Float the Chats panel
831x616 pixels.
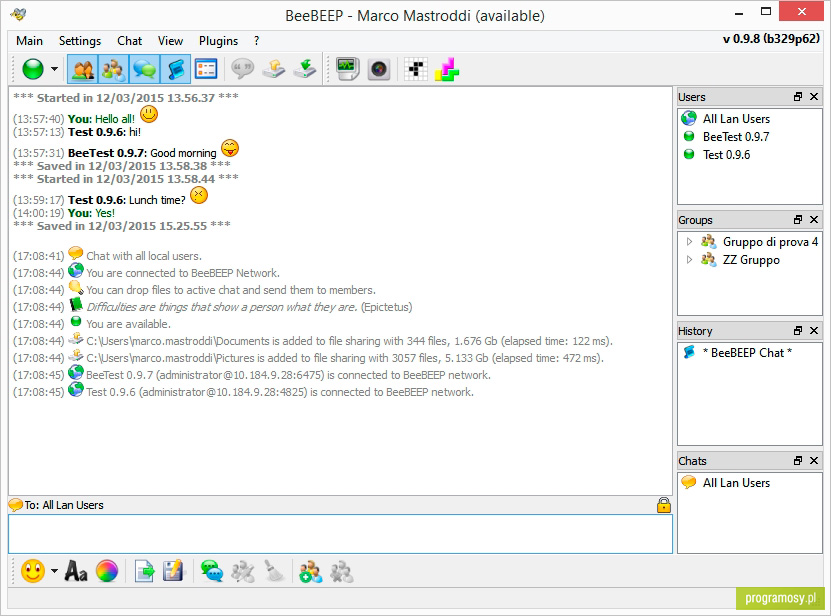click(798, 461)
